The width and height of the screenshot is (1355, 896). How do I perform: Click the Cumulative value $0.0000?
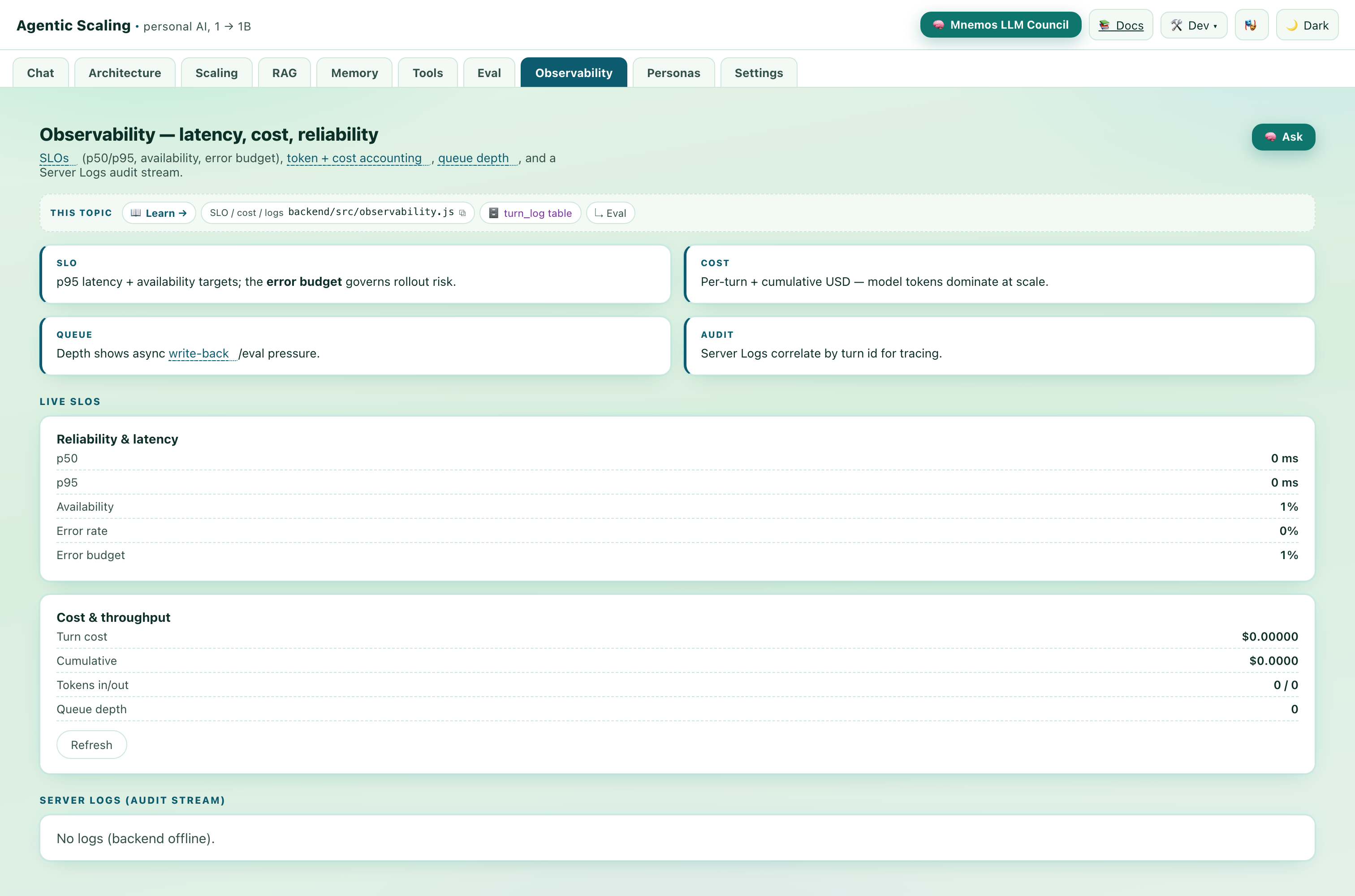tap(1273, 660)
